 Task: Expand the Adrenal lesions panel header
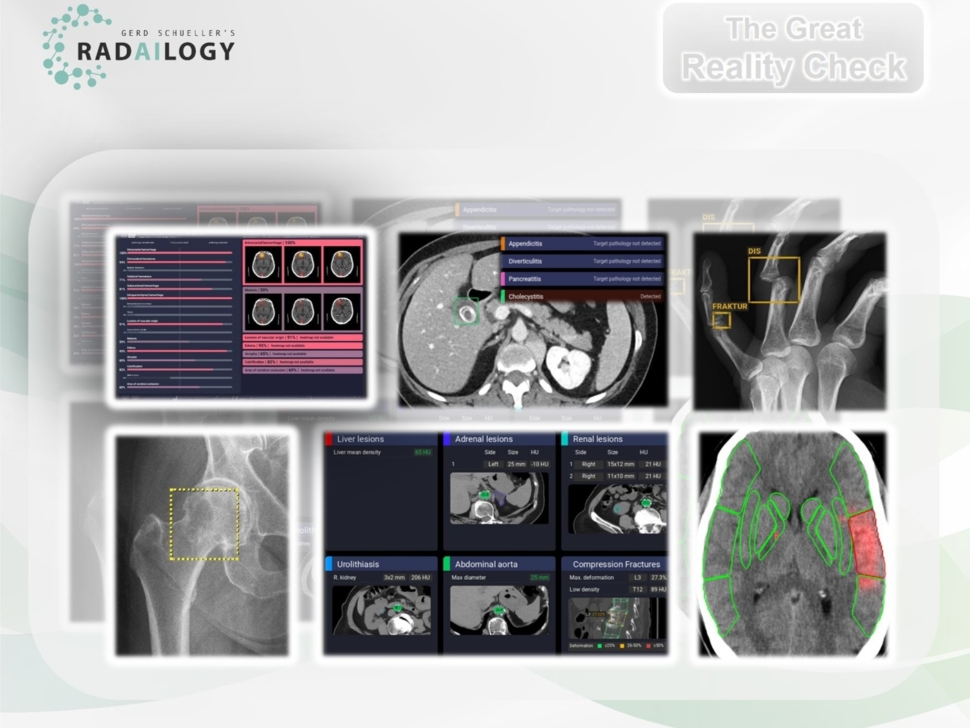coord(497,439)
